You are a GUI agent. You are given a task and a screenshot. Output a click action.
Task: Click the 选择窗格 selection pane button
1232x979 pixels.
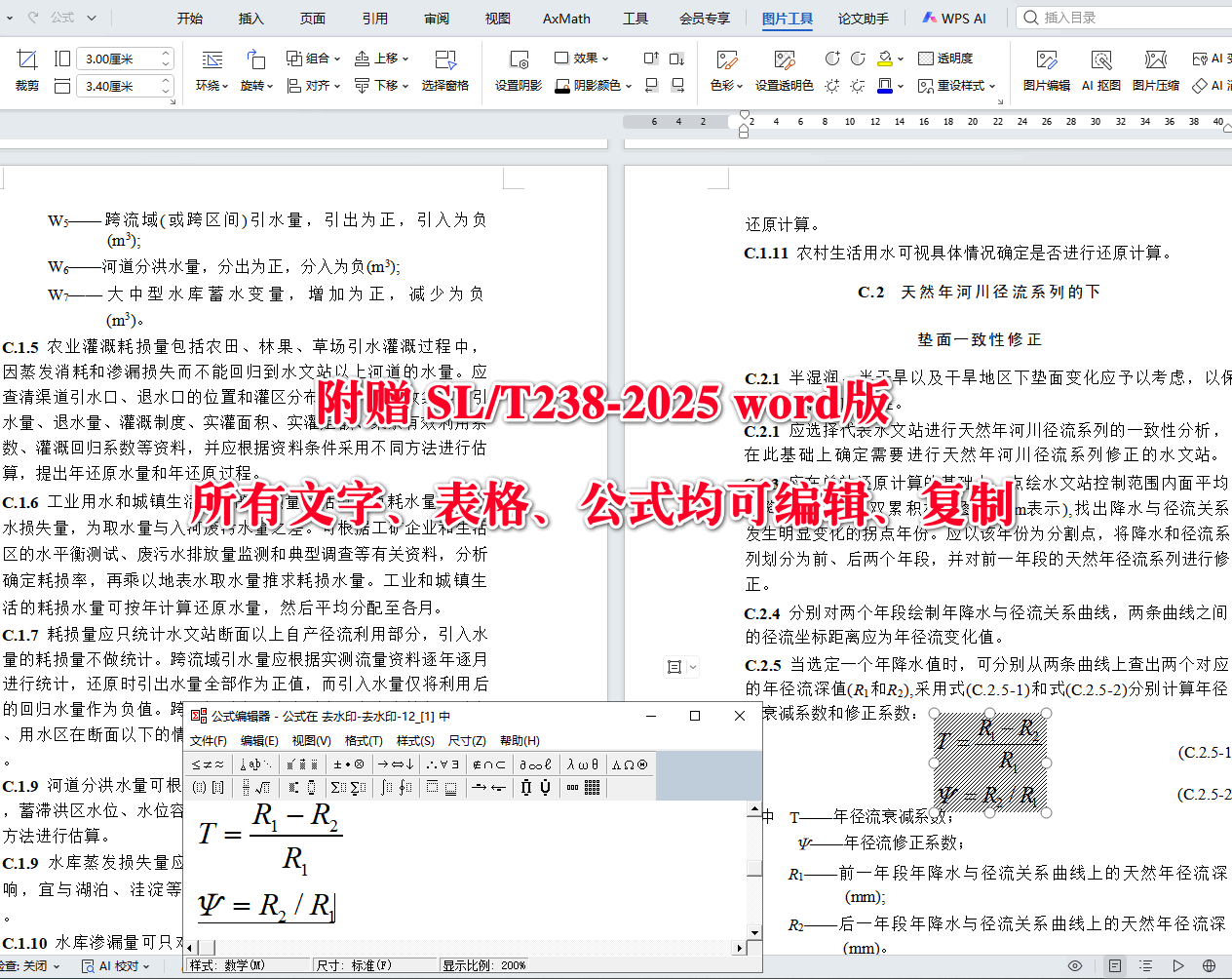pos(445,71)
